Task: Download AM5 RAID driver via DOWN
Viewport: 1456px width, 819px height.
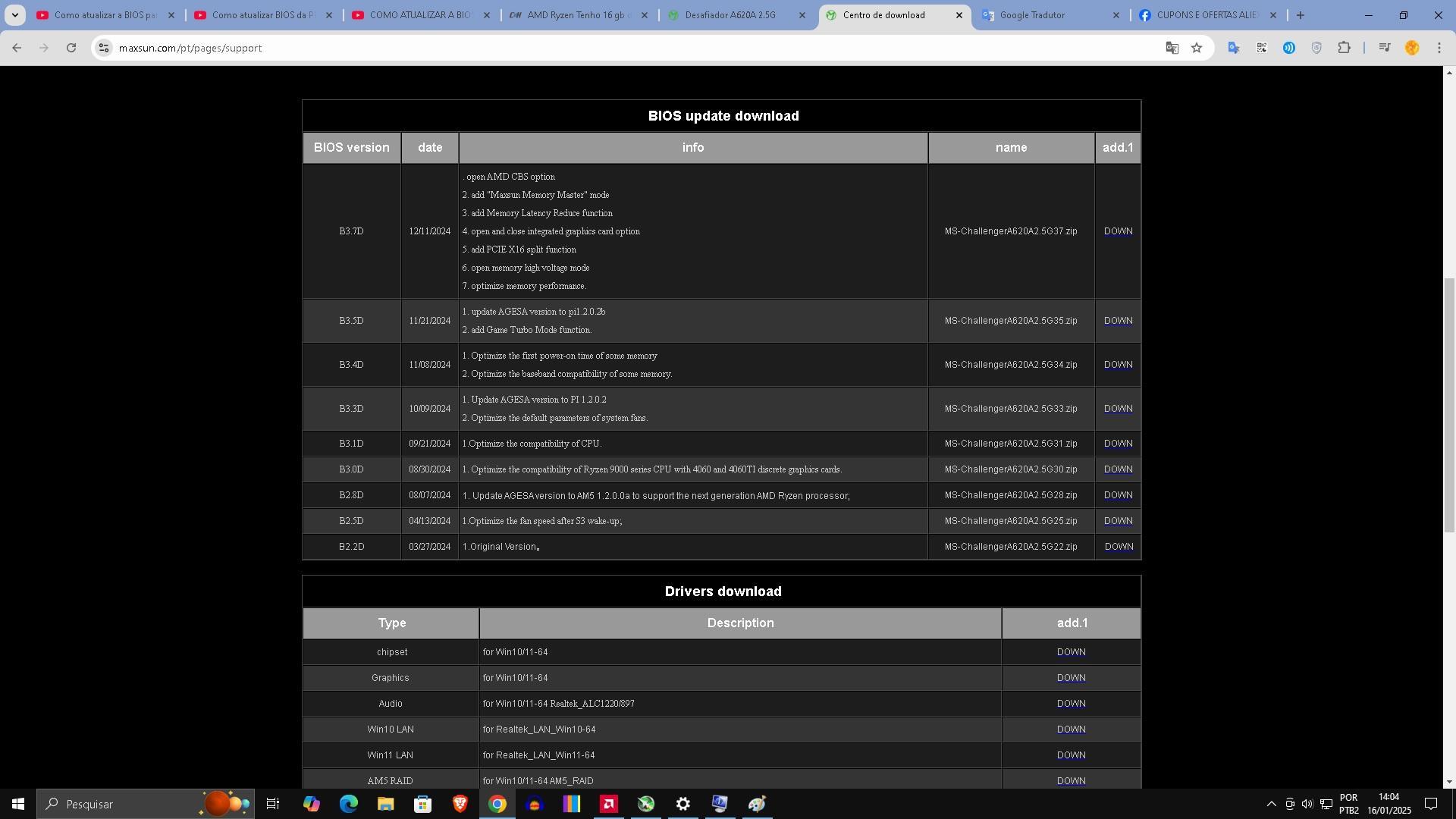Action: coord(1071,781)
